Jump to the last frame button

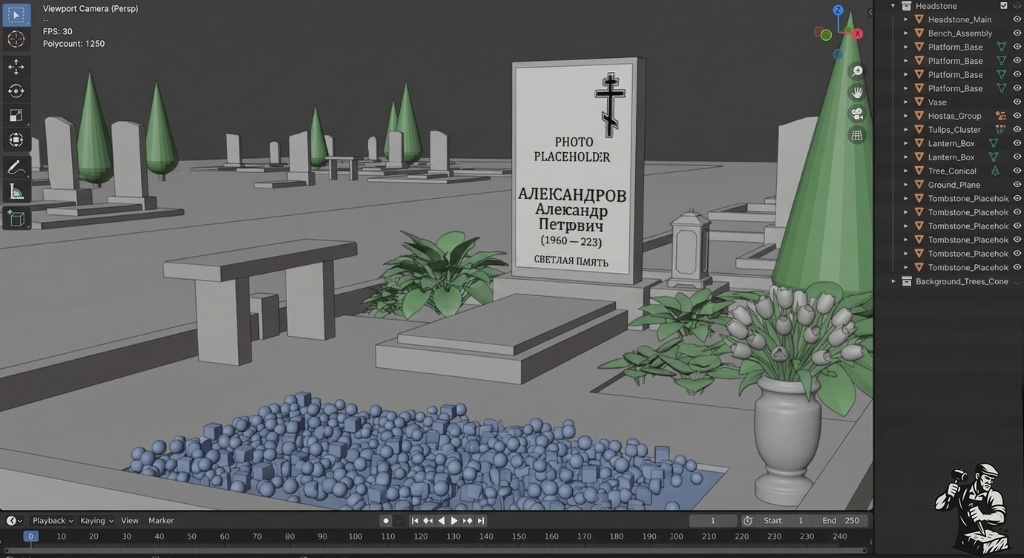click(x=481, y=521)
